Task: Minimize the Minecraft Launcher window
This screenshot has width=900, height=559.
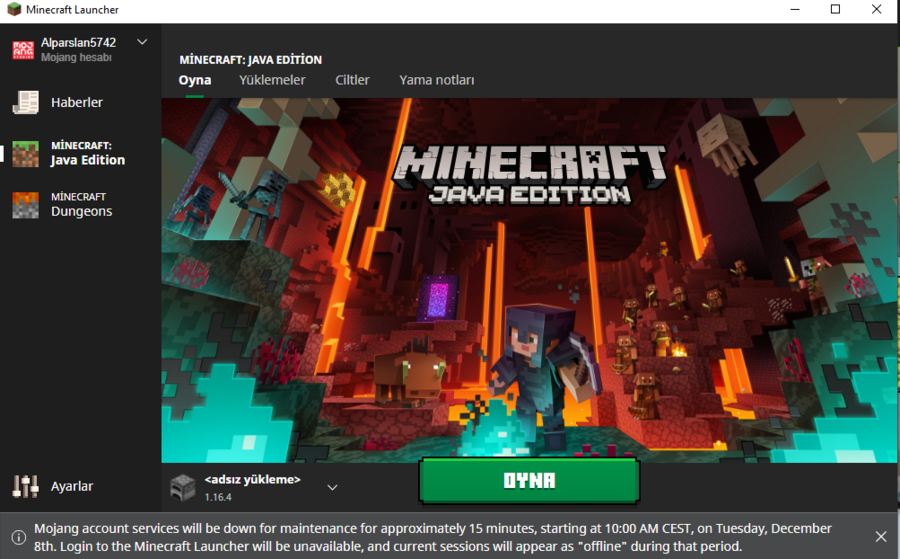Action: point(795,9)
